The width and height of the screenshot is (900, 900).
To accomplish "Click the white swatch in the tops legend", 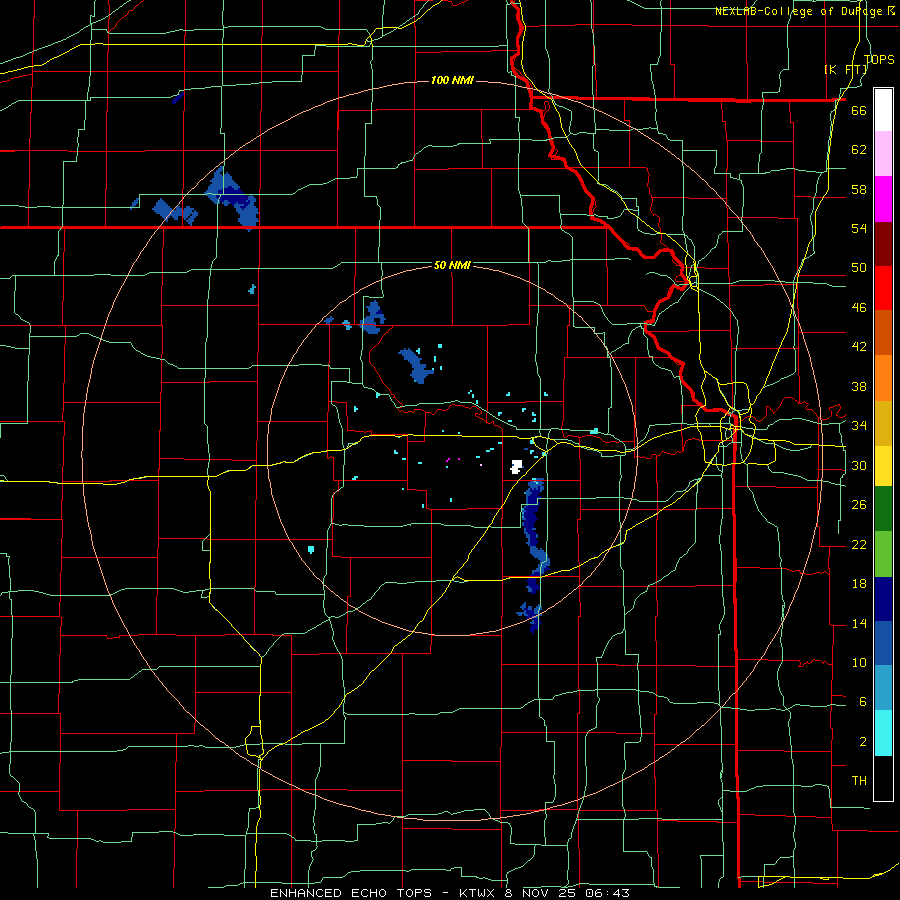I will pos(883,110).
